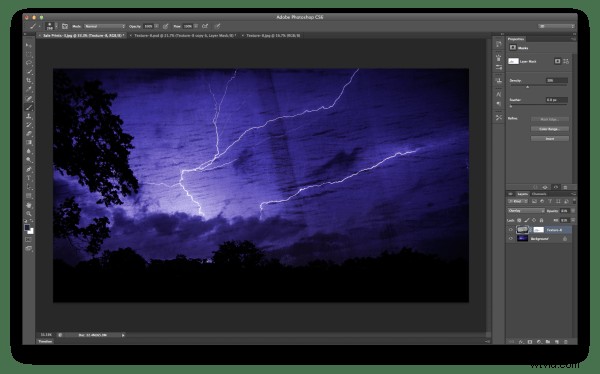Create a new layer icon
This screenshot has height=374, width=600.
[x=557, y=341]
